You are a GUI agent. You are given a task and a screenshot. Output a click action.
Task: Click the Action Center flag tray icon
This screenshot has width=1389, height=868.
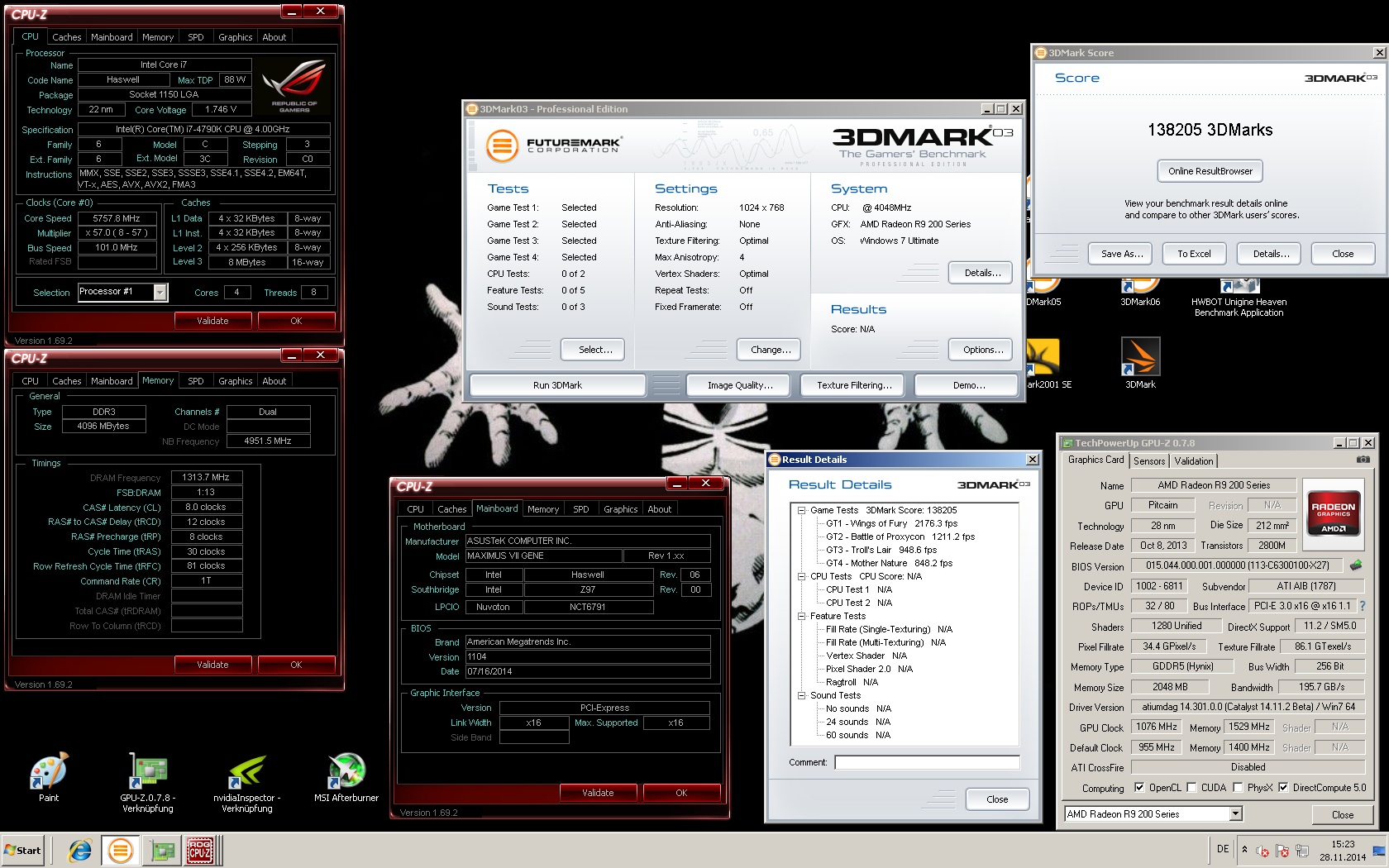point(1282,851)
